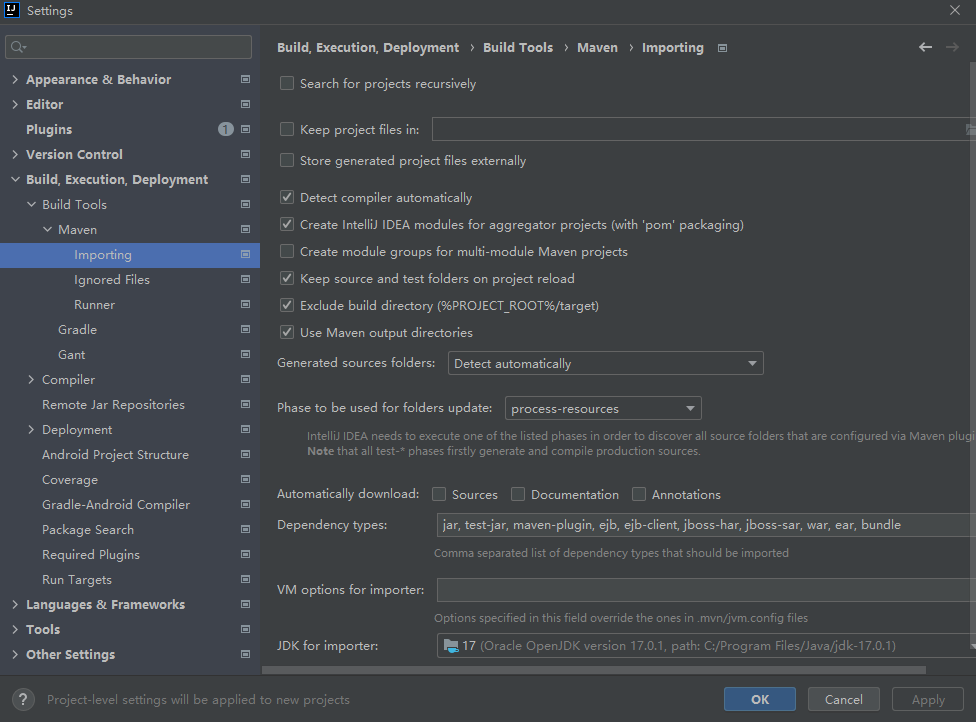Open the Phase for folders update dropdown

click(603, 408)
